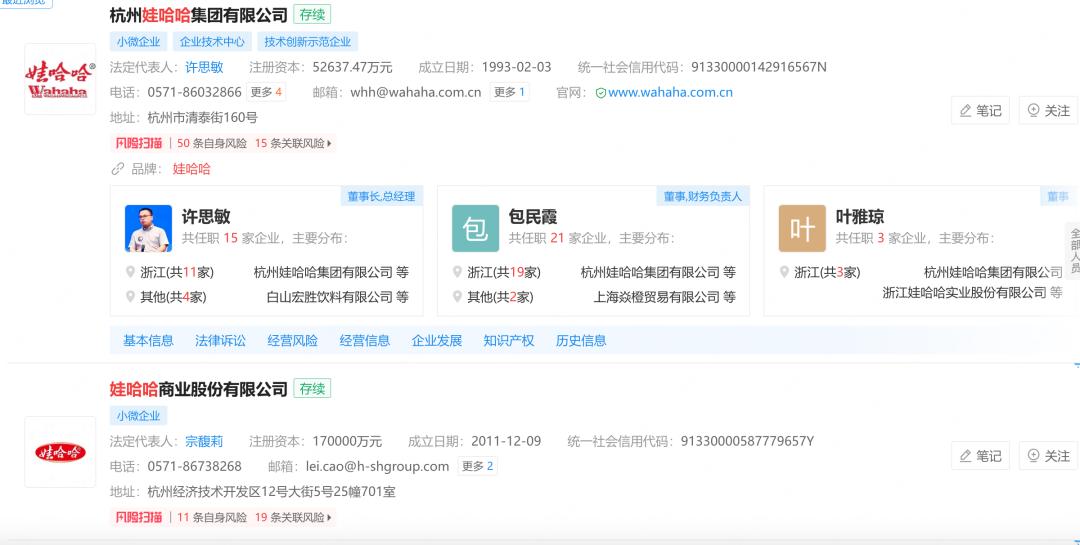Viewport: 1080px width, 545px height.
Task: Switch to the 法律诉讼 tab
Action: (220, 340)
